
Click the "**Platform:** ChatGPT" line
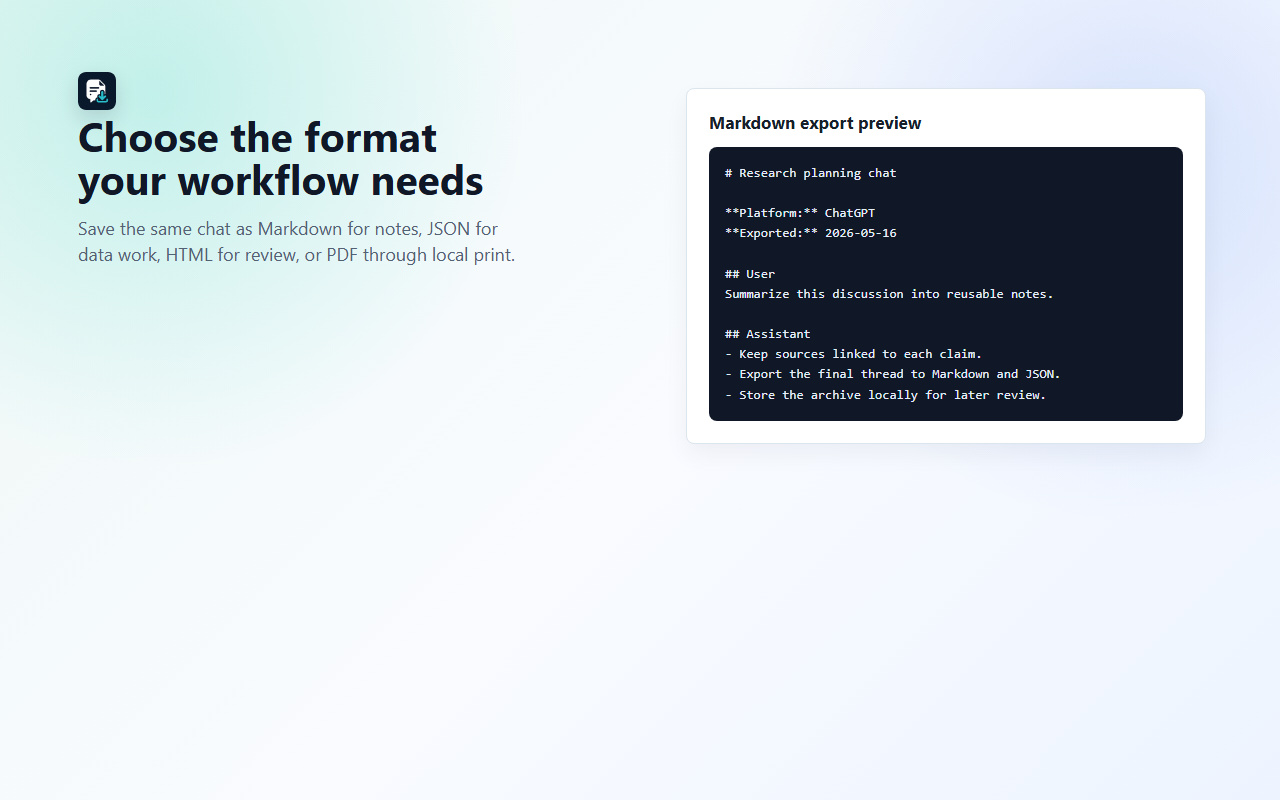800,213
